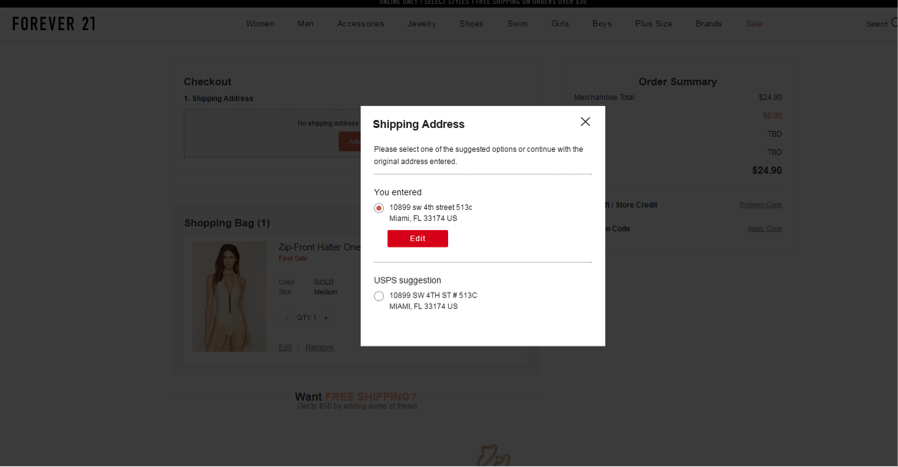Click the 'No shipping address' message

click(328, 123)
